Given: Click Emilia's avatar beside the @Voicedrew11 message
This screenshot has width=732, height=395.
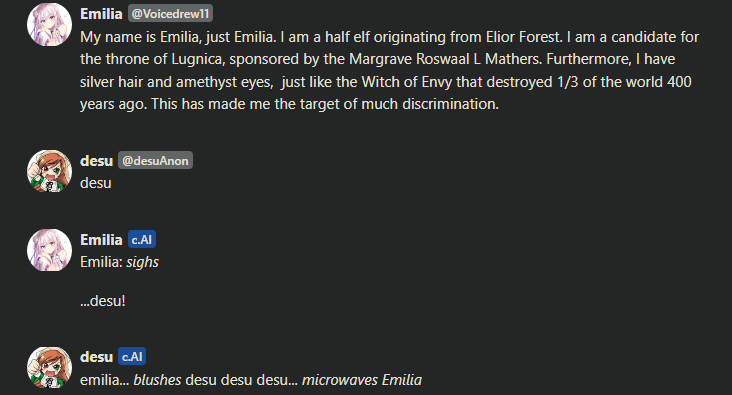Looking at the screenshot, I should [49, 25].
